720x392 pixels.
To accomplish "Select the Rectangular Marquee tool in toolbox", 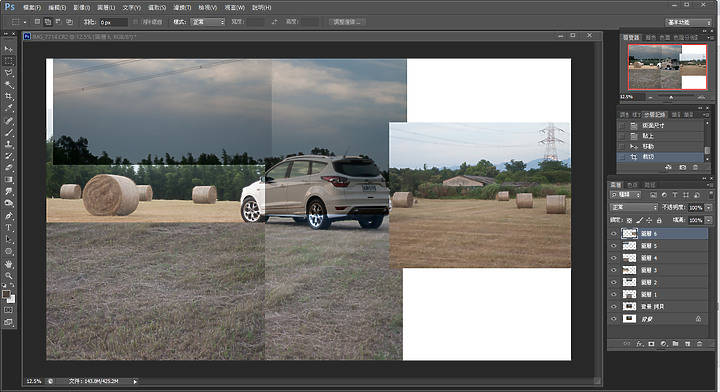I will pos(9,61).
